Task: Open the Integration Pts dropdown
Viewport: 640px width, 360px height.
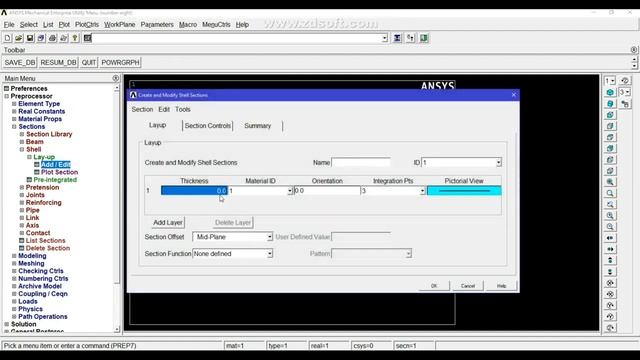Action: 422,191
